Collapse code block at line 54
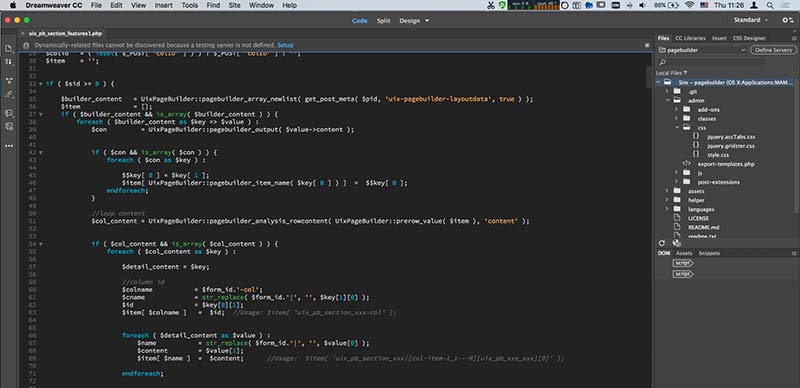The width and height of the screenshot is (800, 388). coord(41,244)
